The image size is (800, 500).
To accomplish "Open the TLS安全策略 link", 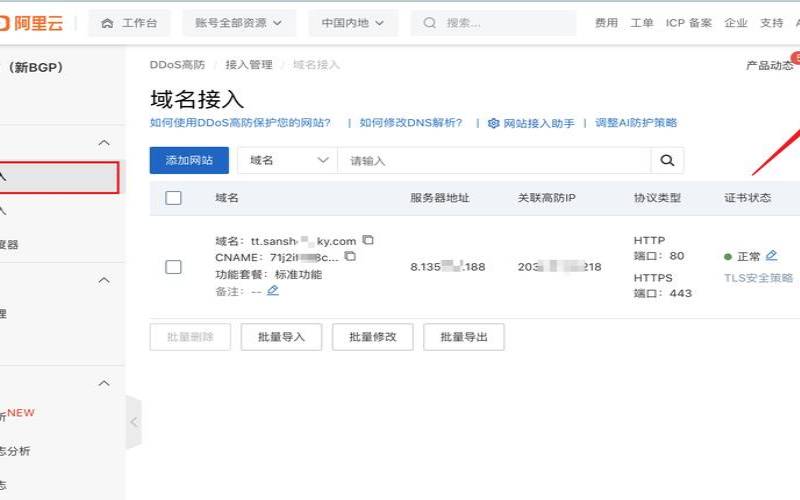I will tap(758, 278).
